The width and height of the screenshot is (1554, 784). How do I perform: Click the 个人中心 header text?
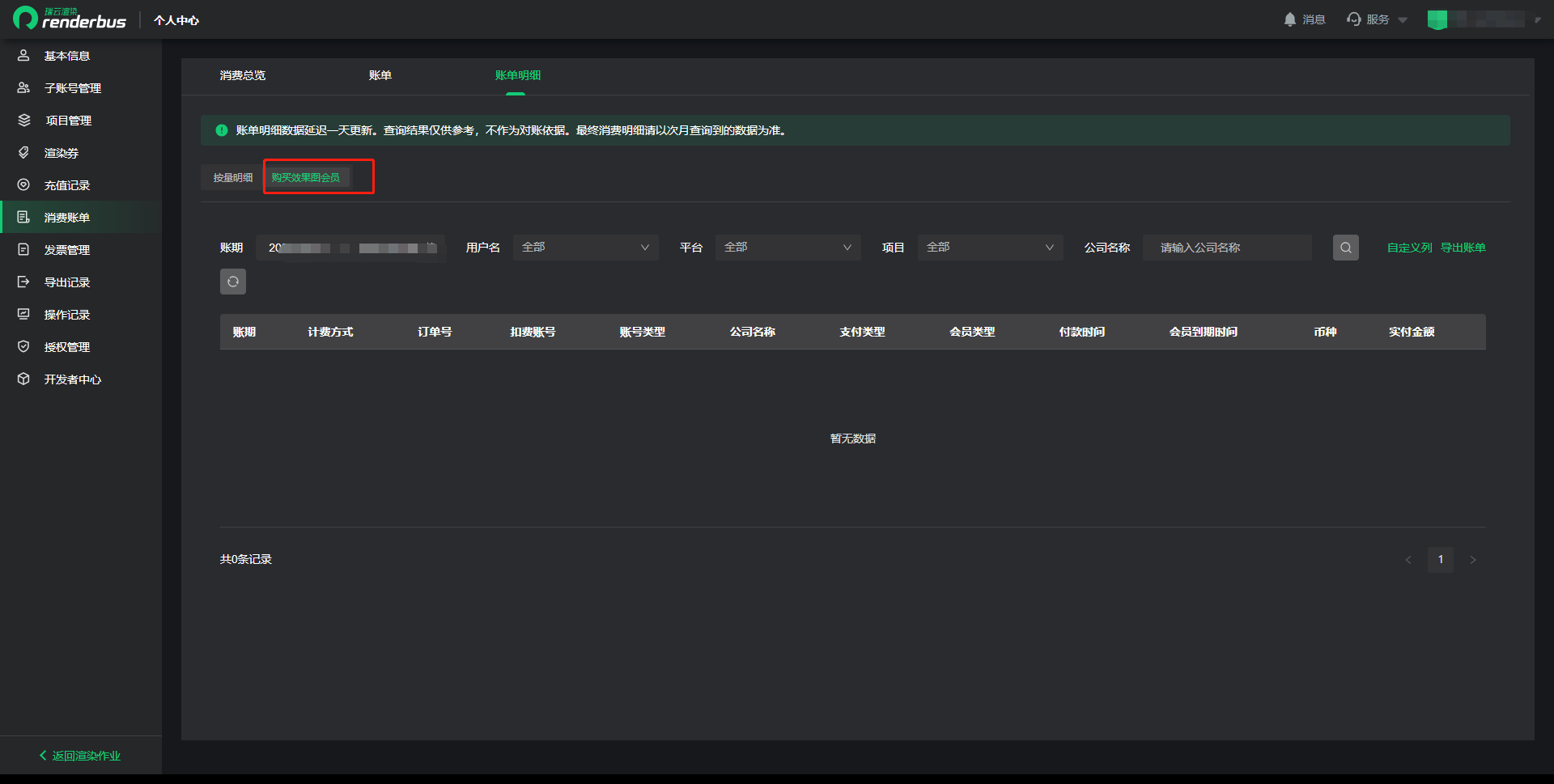(176, 20)
